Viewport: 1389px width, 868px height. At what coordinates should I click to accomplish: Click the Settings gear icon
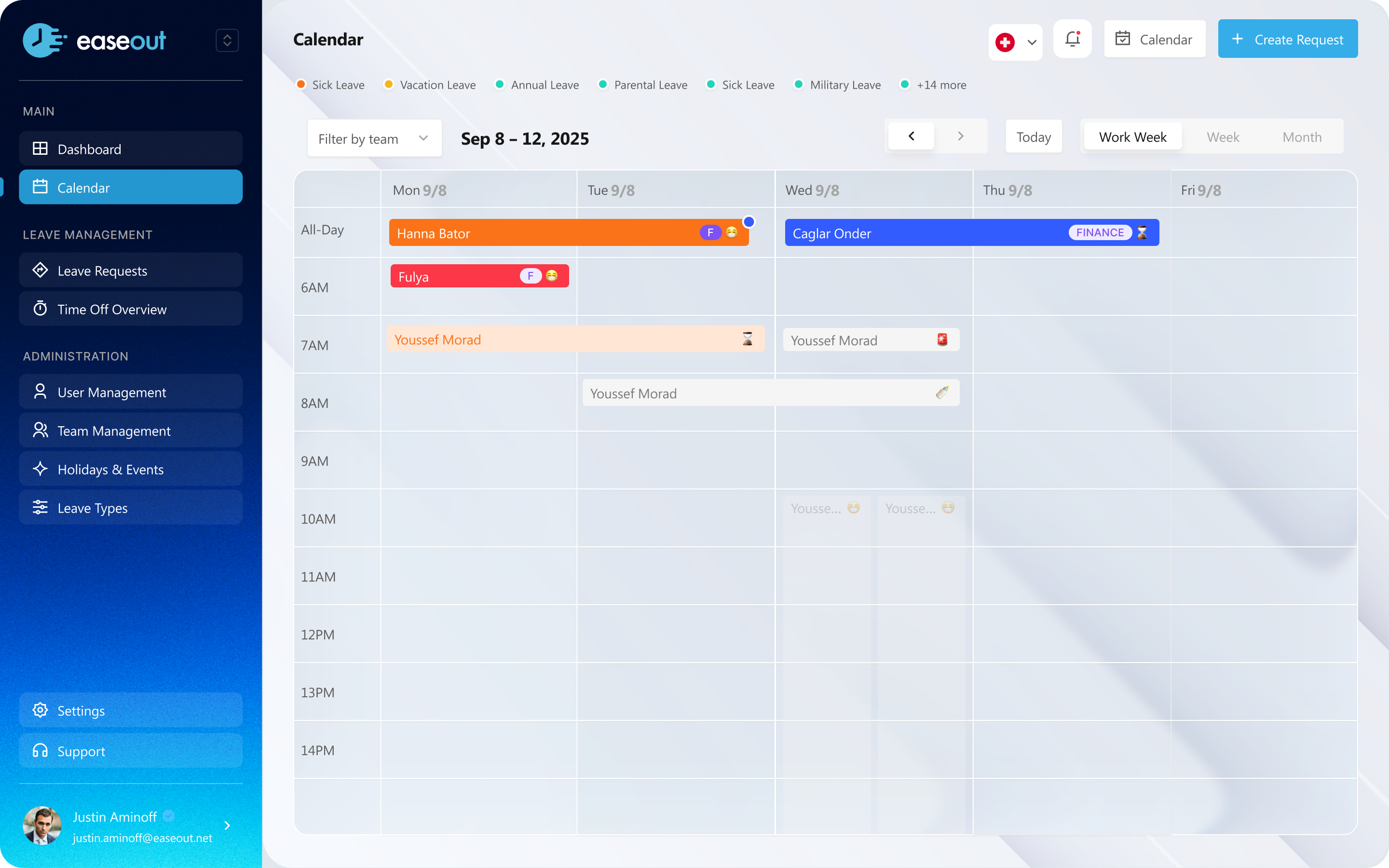pos(40,710)
